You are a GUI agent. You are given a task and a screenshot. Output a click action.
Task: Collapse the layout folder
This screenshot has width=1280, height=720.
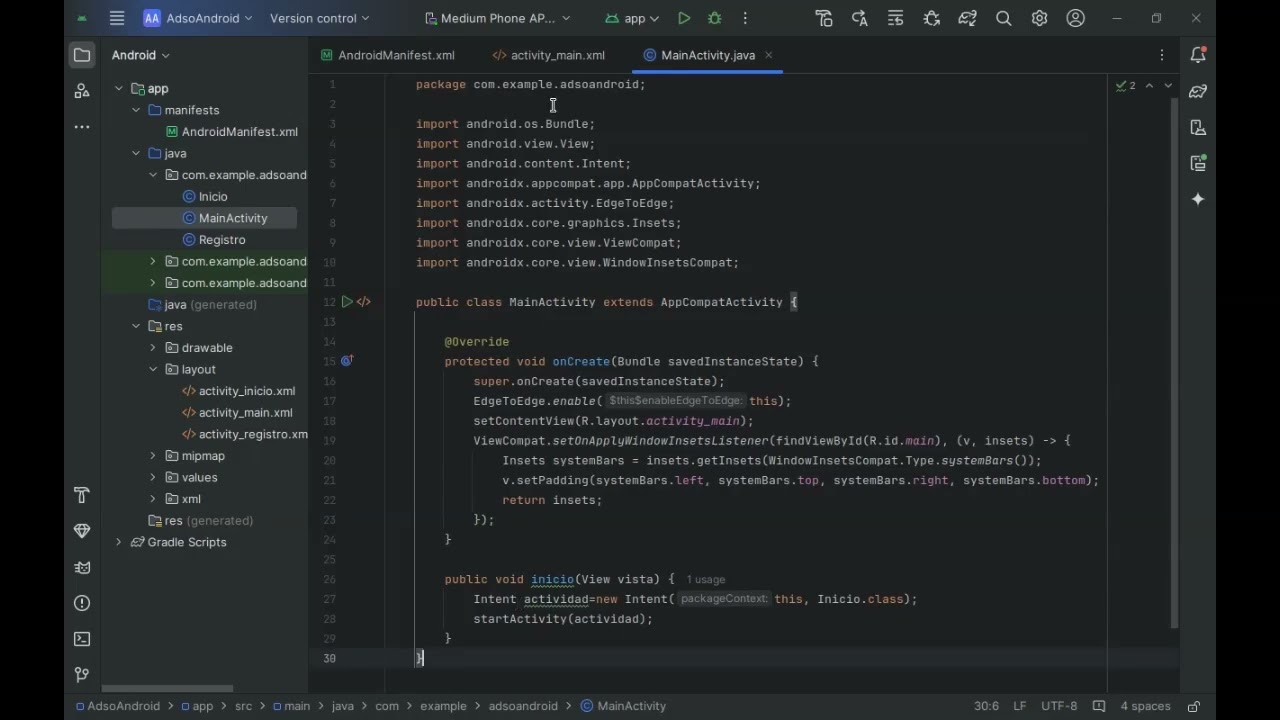[153, 369]
